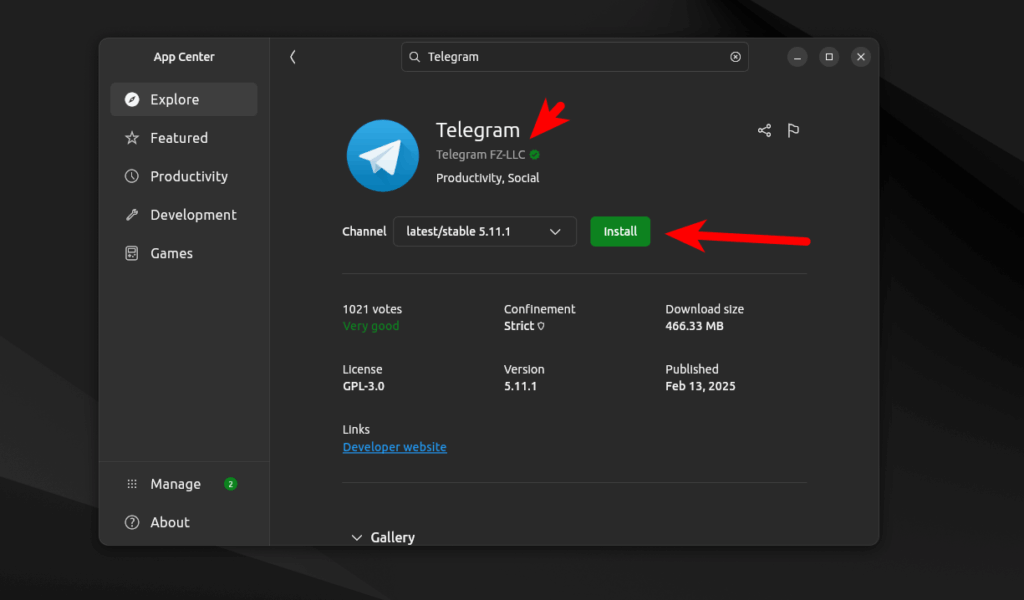
Task: Click the verified publisher checkmark badge
Action: [x=535, y=155]
